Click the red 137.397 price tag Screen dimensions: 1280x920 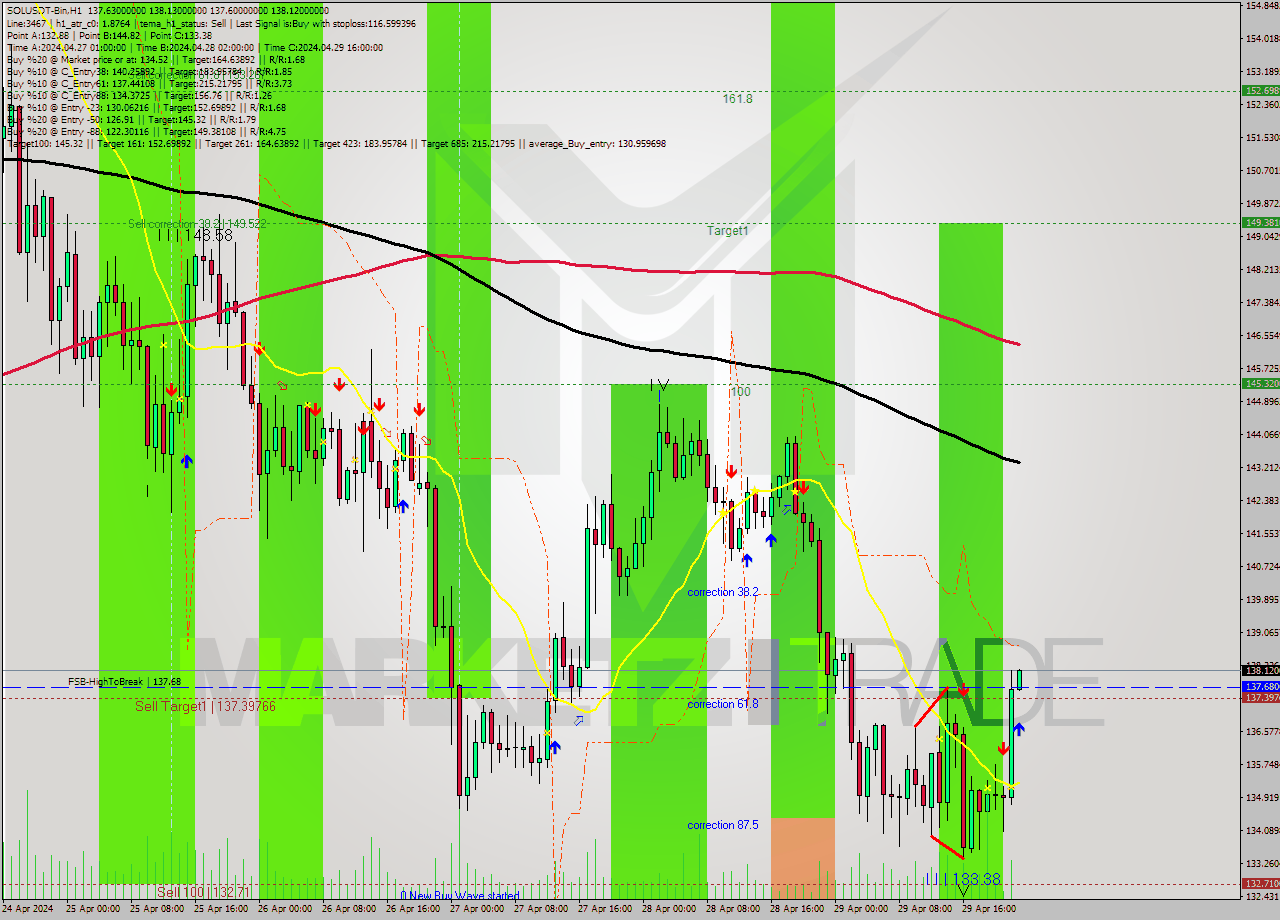pos(1260,698)
